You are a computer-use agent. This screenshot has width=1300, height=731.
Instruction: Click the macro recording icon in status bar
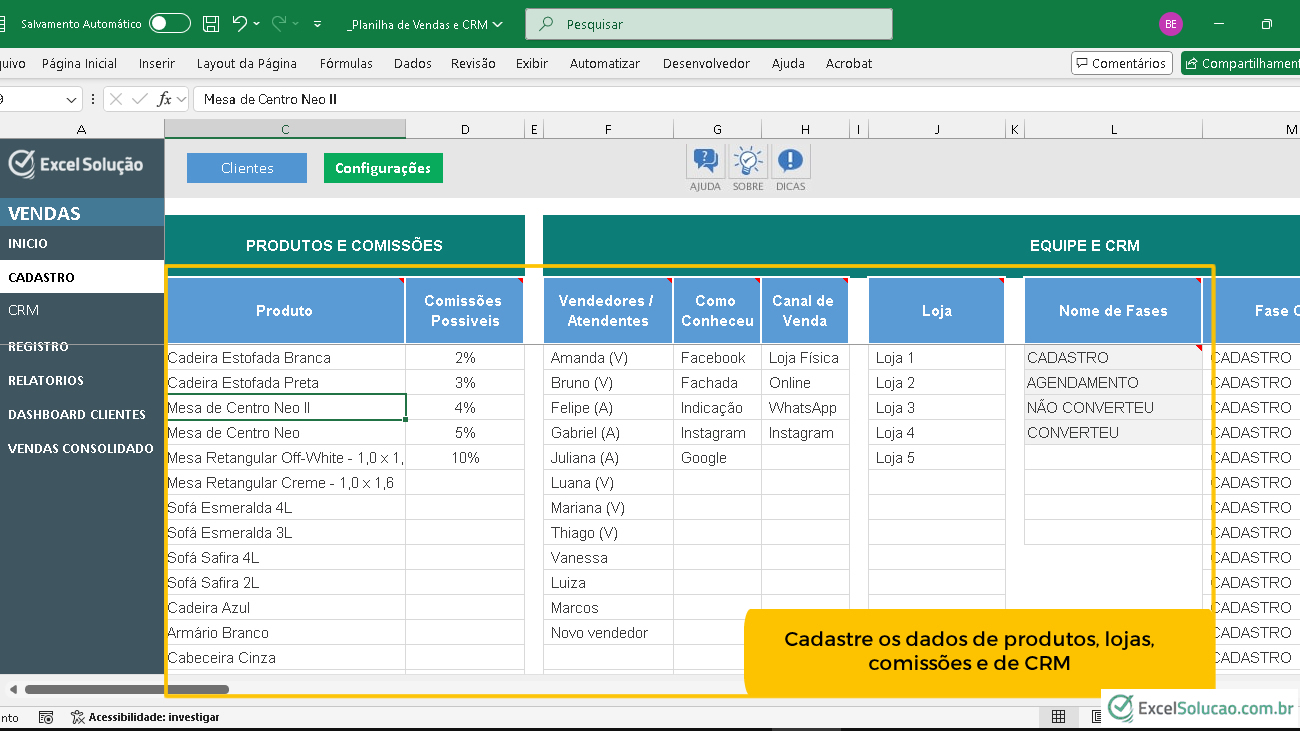(x=46, y=717)
